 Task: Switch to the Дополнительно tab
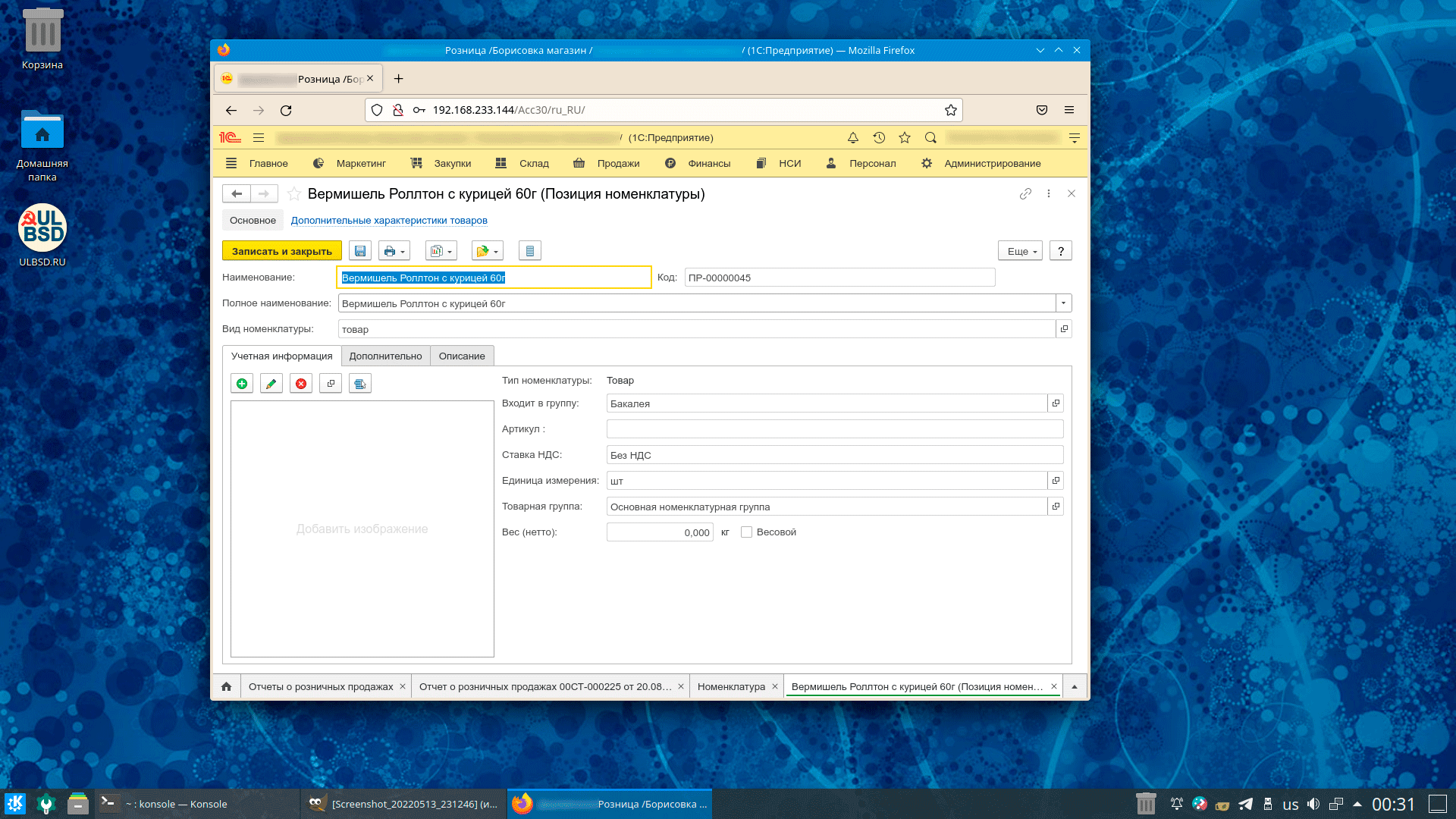tap(385, 356)
